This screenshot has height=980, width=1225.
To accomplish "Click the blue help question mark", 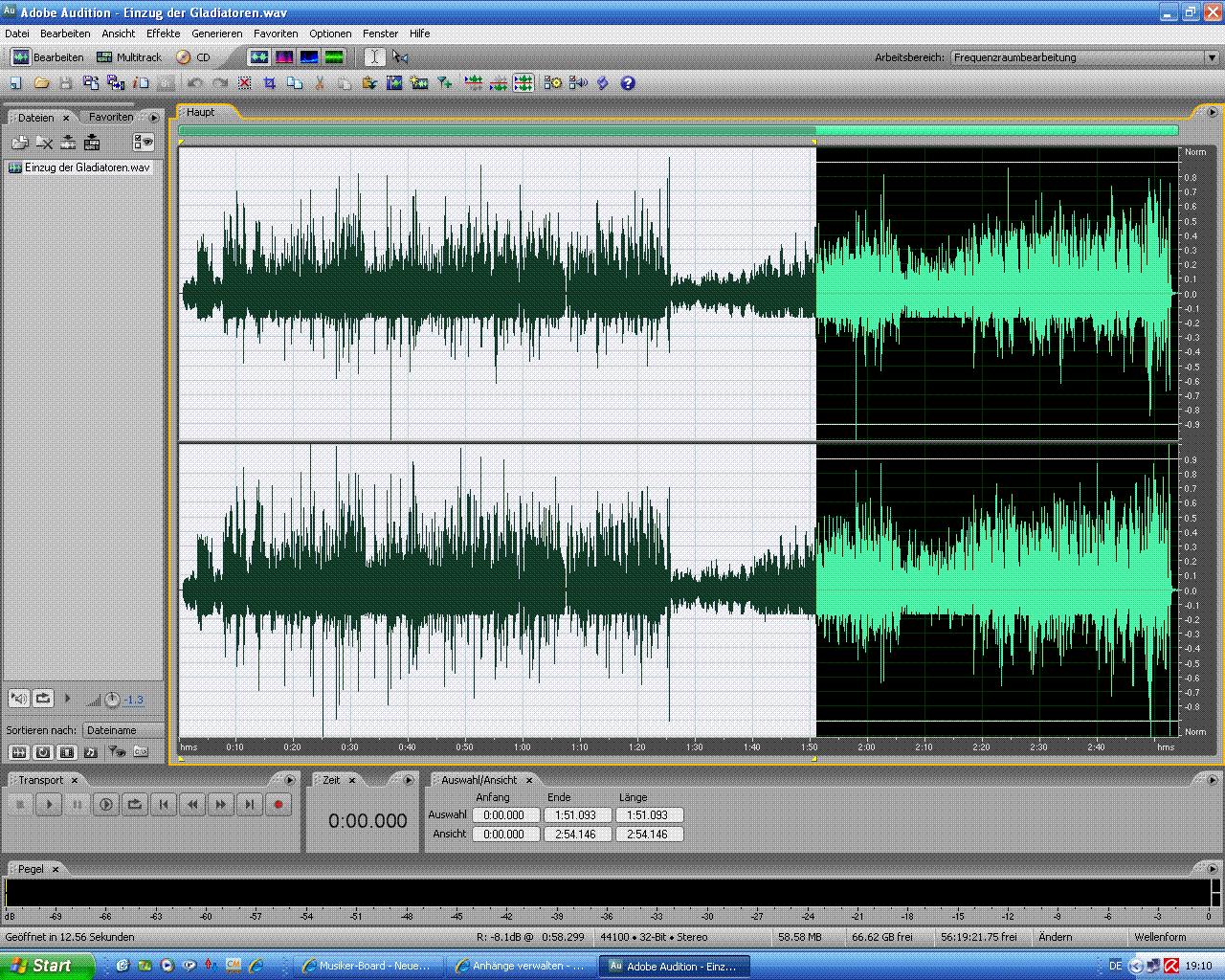I will [x=628, y=83].
